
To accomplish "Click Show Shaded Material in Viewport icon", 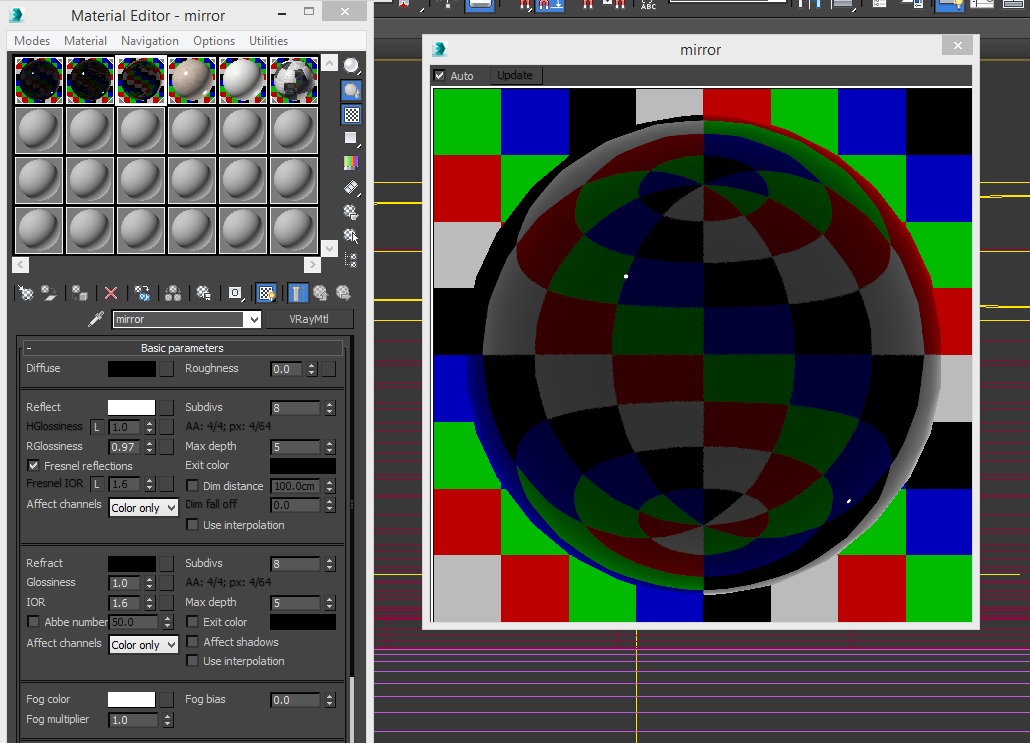I will point(266,293).
